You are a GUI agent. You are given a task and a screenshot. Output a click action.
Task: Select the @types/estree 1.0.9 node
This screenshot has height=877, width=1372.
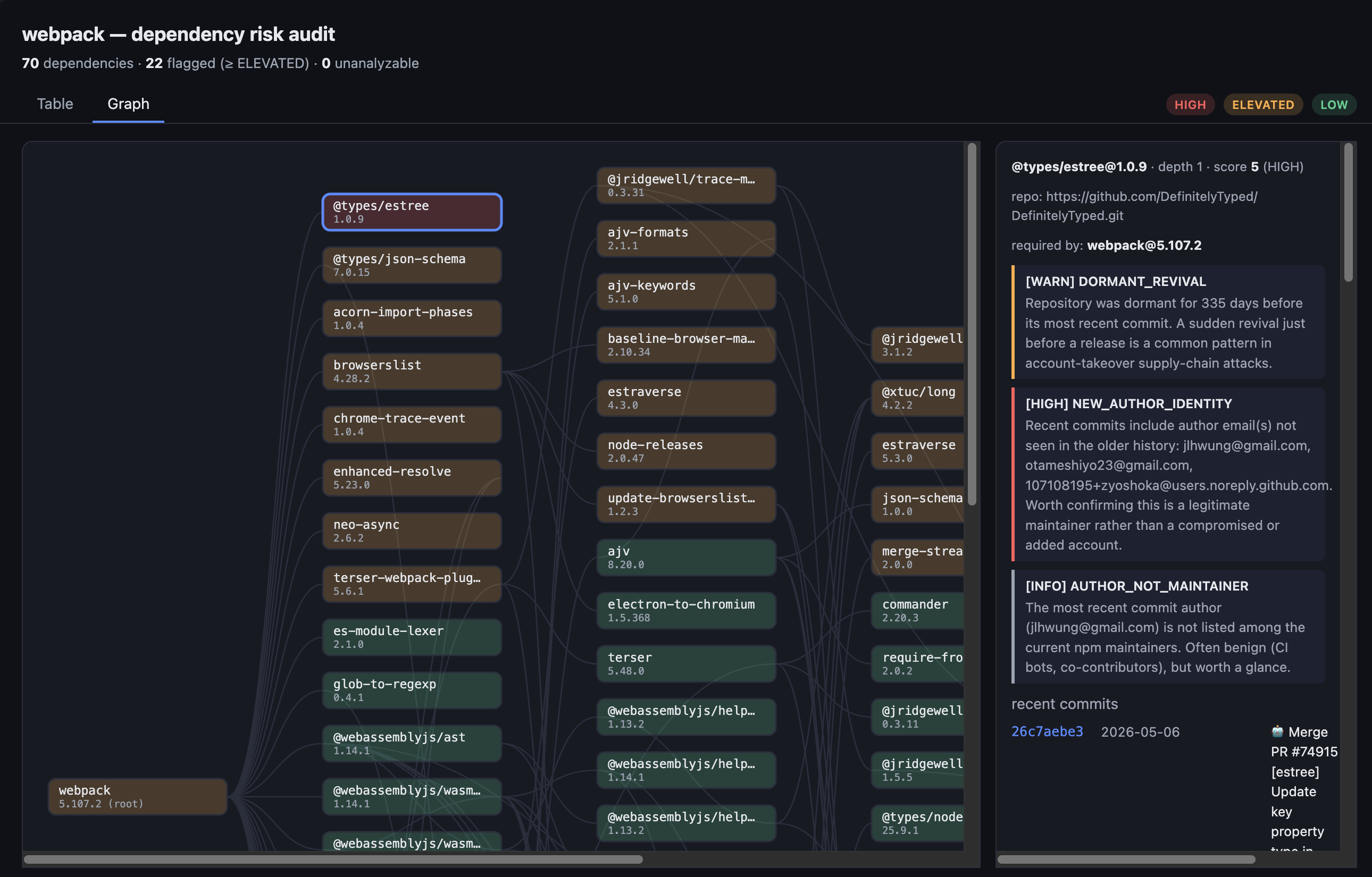click(x=412, y=212)
